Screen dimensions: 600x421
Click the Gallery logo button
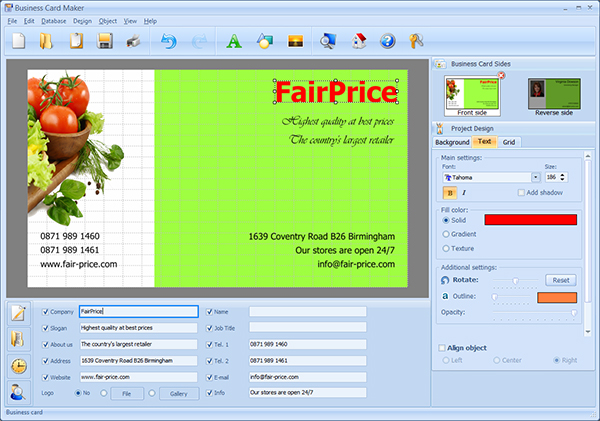[x=178, y=394]
